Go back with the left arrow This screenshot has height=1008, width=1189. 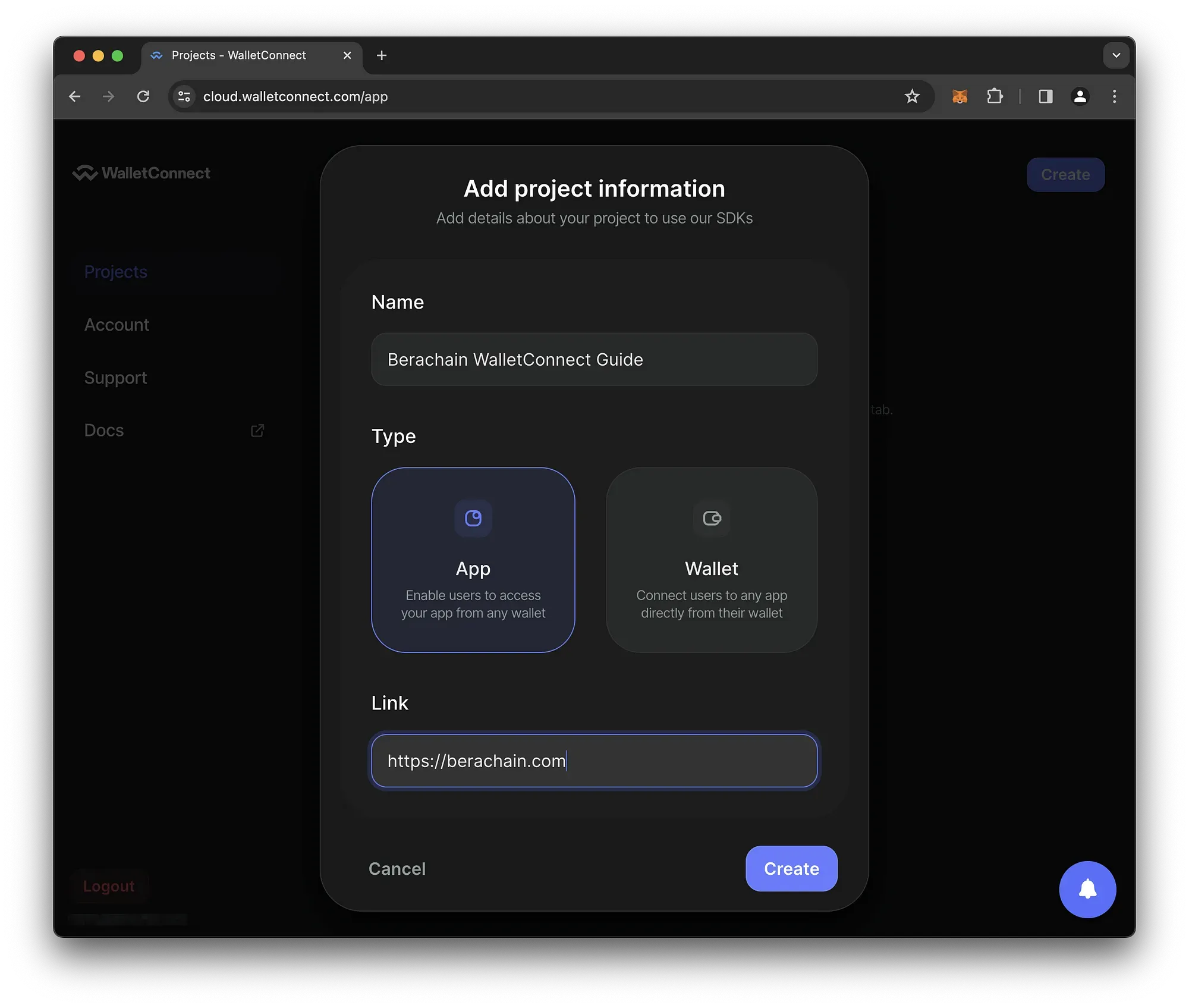click(75, 96)
